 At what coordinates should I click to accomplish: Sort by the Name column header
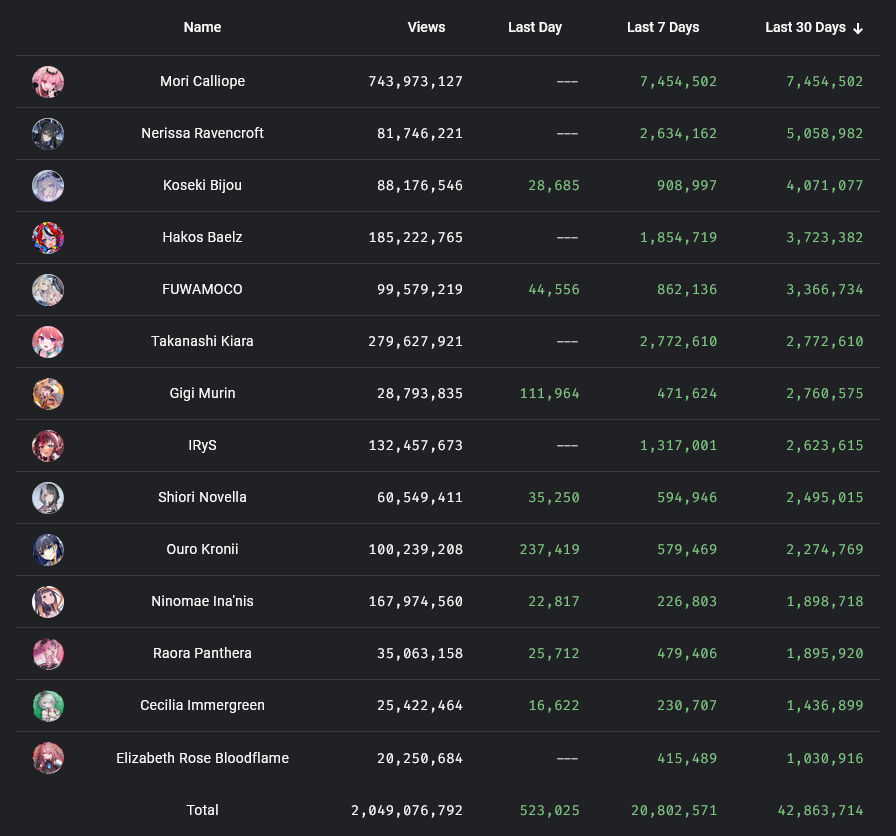(202, 28)
